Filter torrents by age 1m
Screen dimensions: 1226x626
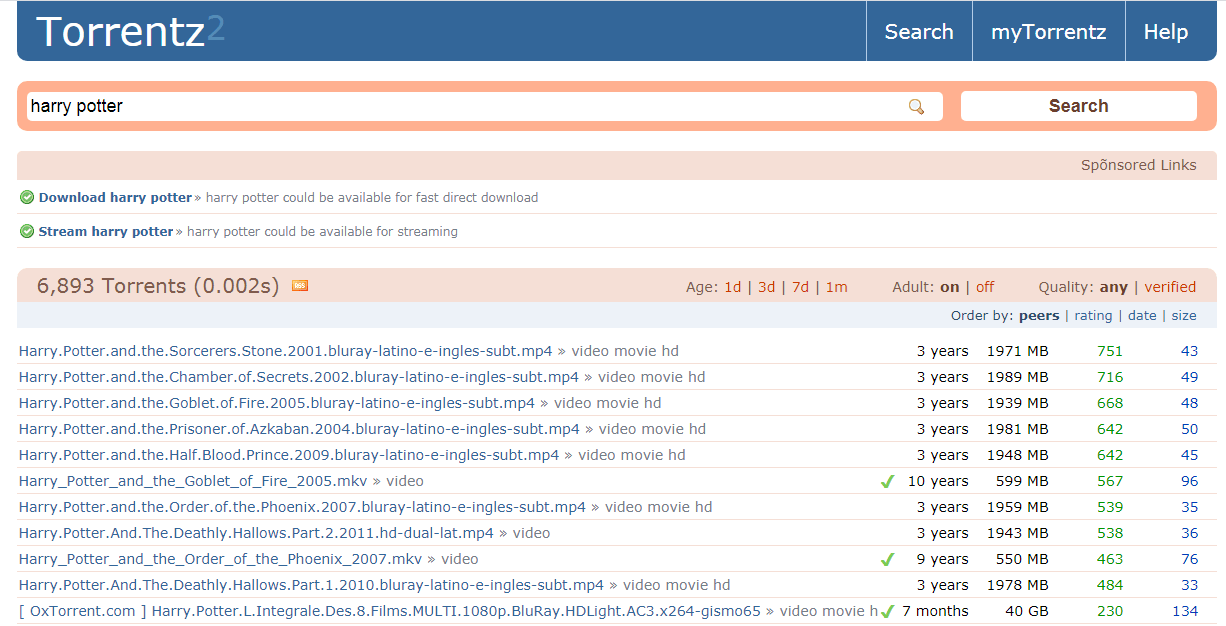(x=836, y=287)
